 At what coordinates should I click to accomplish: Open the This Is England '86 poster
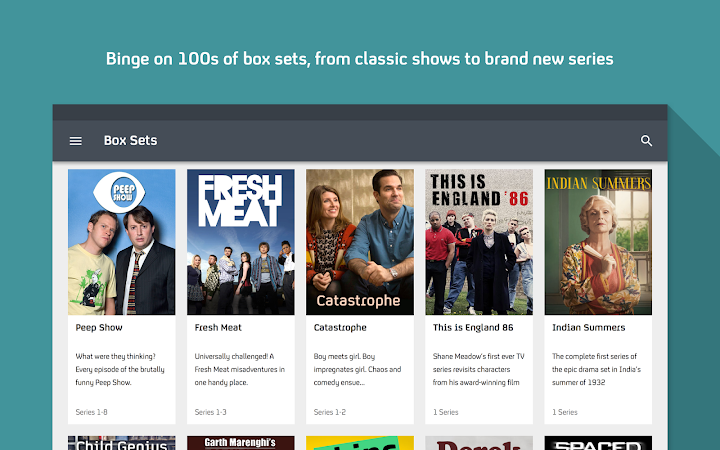(479, 242)
